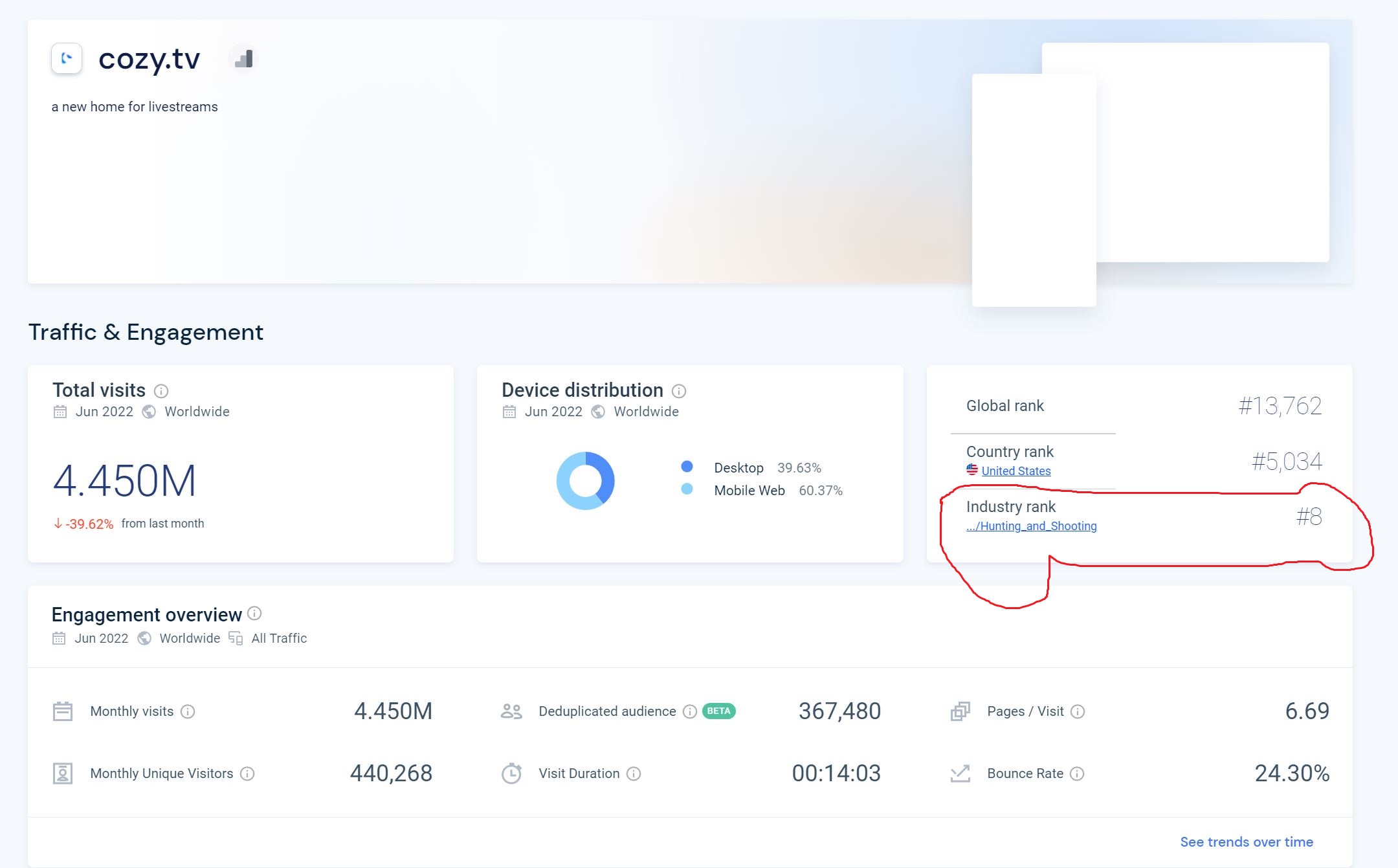Image resolution: width=1398 pixels, height=868 pixels.
Task: Click the desktop site preview thumbnail
Action: pyautogui.click(x=1213, y=153)
